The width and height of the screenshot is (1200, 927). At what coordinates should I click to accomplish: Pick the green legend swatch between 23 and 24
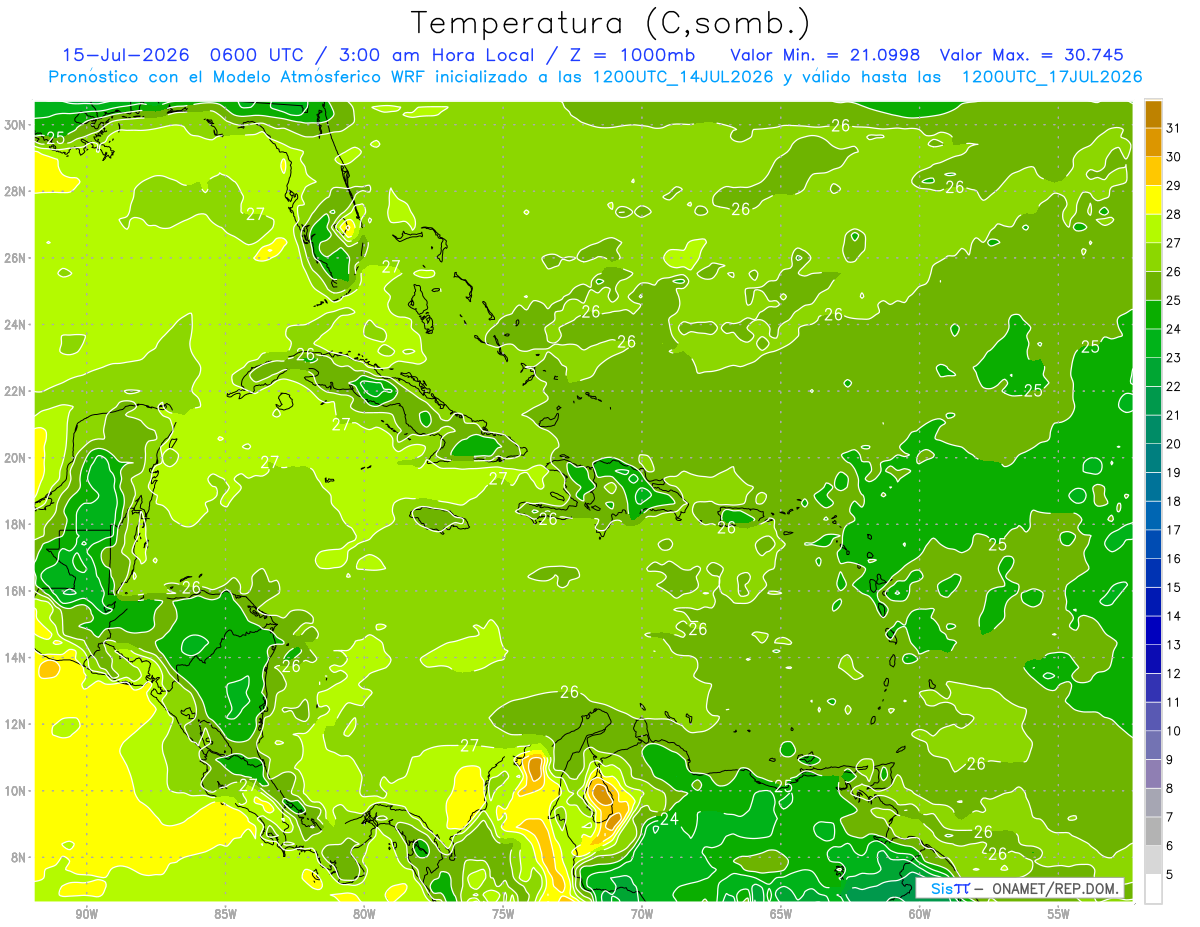pos(1153,343)
